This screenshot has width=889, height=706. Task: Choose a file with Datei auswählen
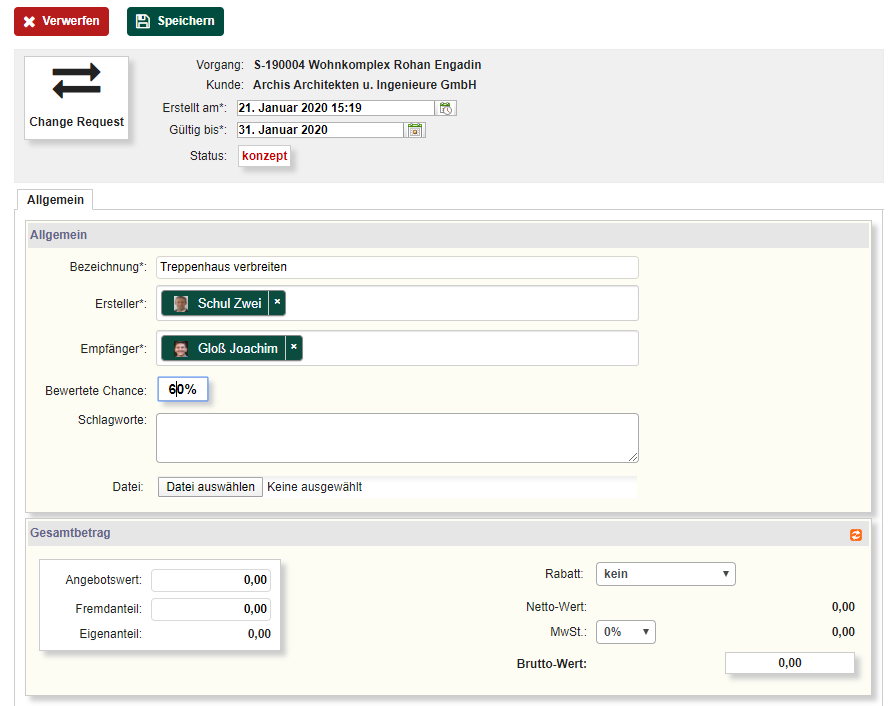point(210,487)
